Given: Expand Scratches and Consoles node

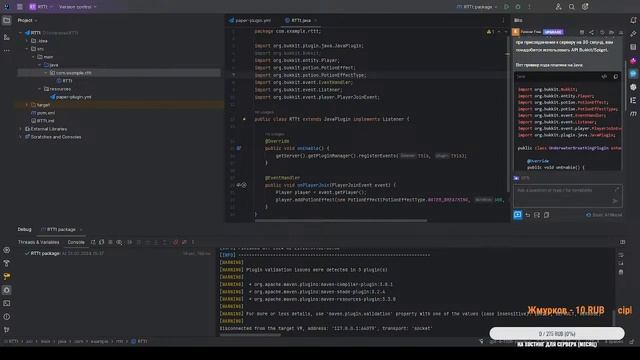Looking at the screenshot, I should click(x=20, y=137).
